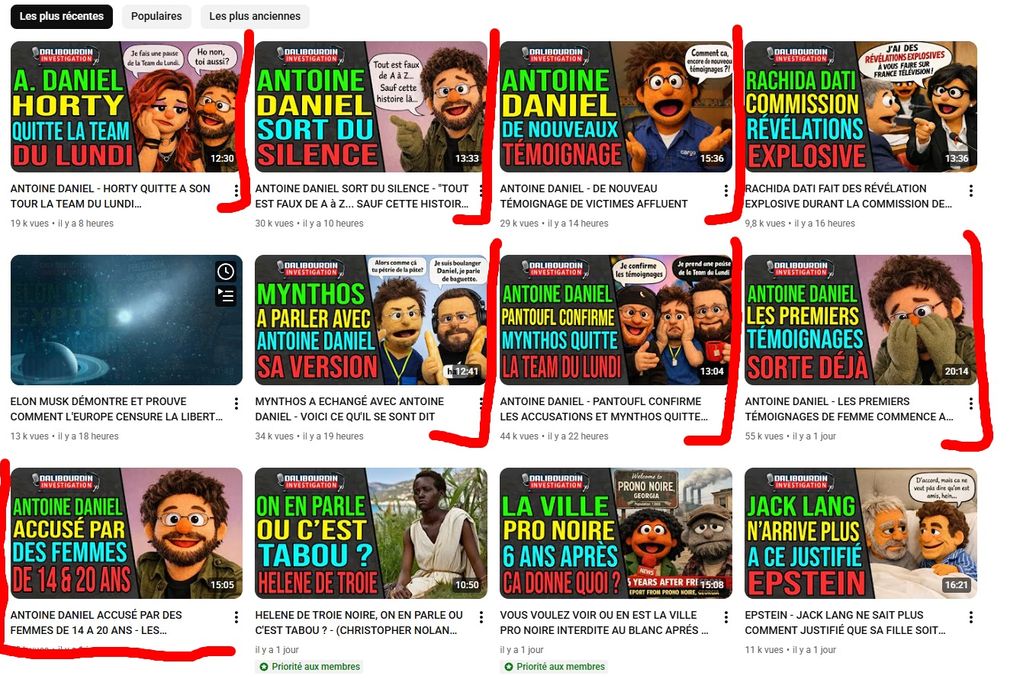Open "Mynthos a echangé avec Antoine Daniel" title
The height and width of the screenshot is (679, 1024).
pyautogui.click(x=350, y=409)
